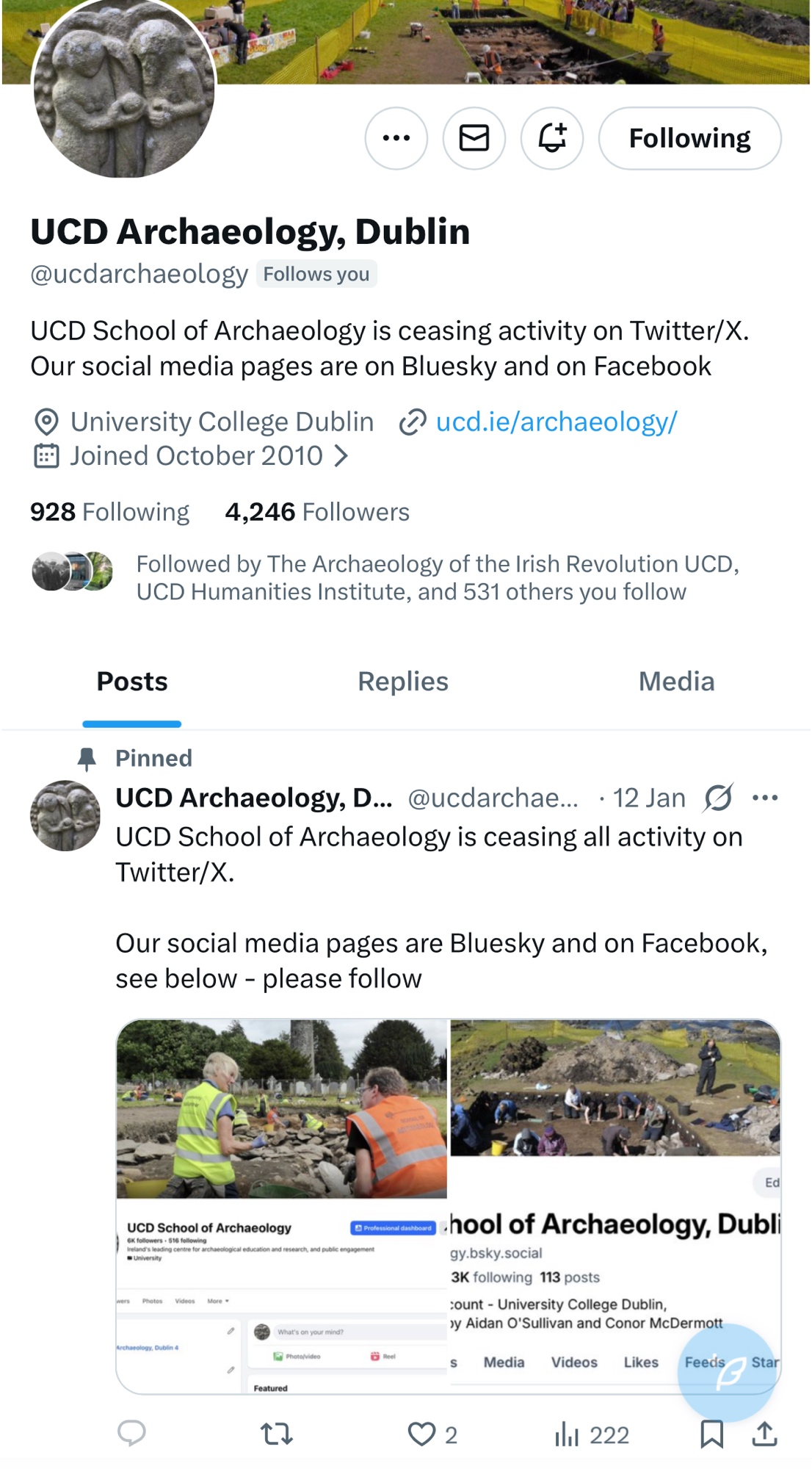Reply to the pinned post
Image resolution: width=812 pixels, height=1469 pixels.
pyautogui.click(x=132, y=1433)
